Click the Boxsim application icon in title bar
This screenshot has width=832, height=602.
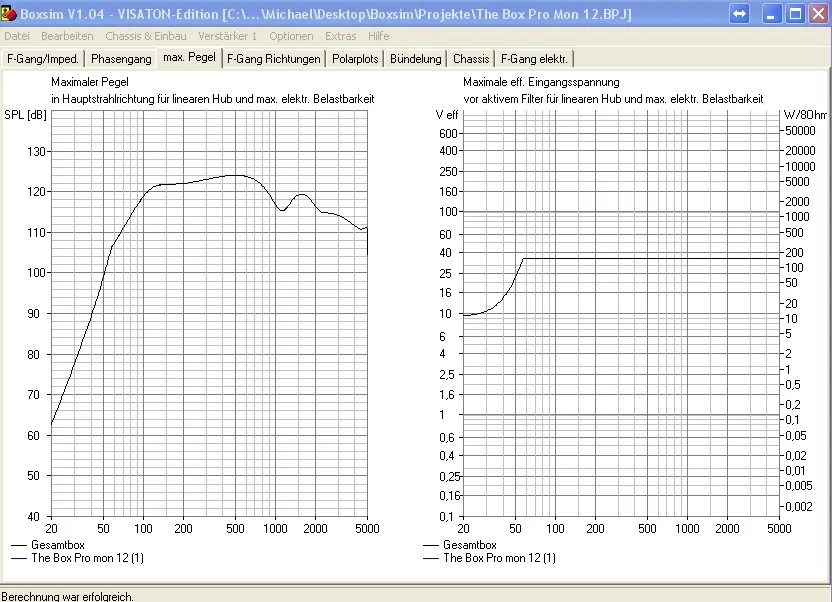point(9,14)
